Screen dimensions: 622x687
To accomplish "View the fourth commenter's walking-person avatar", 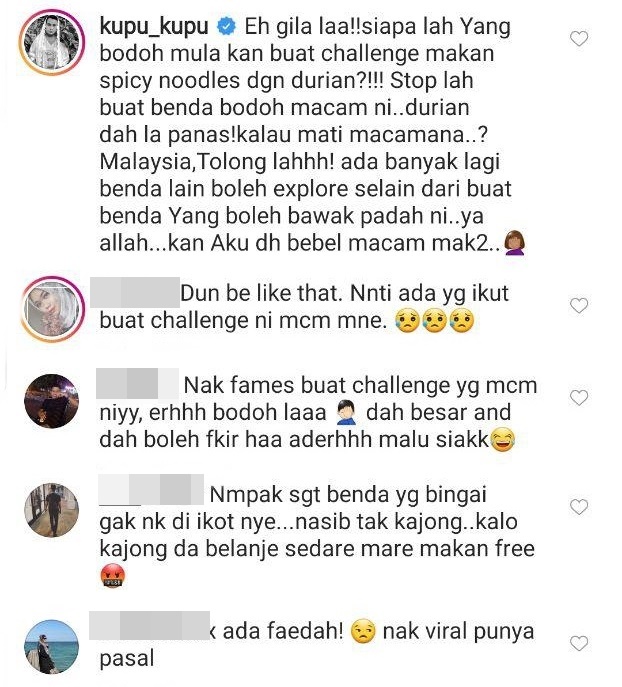I will [x=52, y=510].
